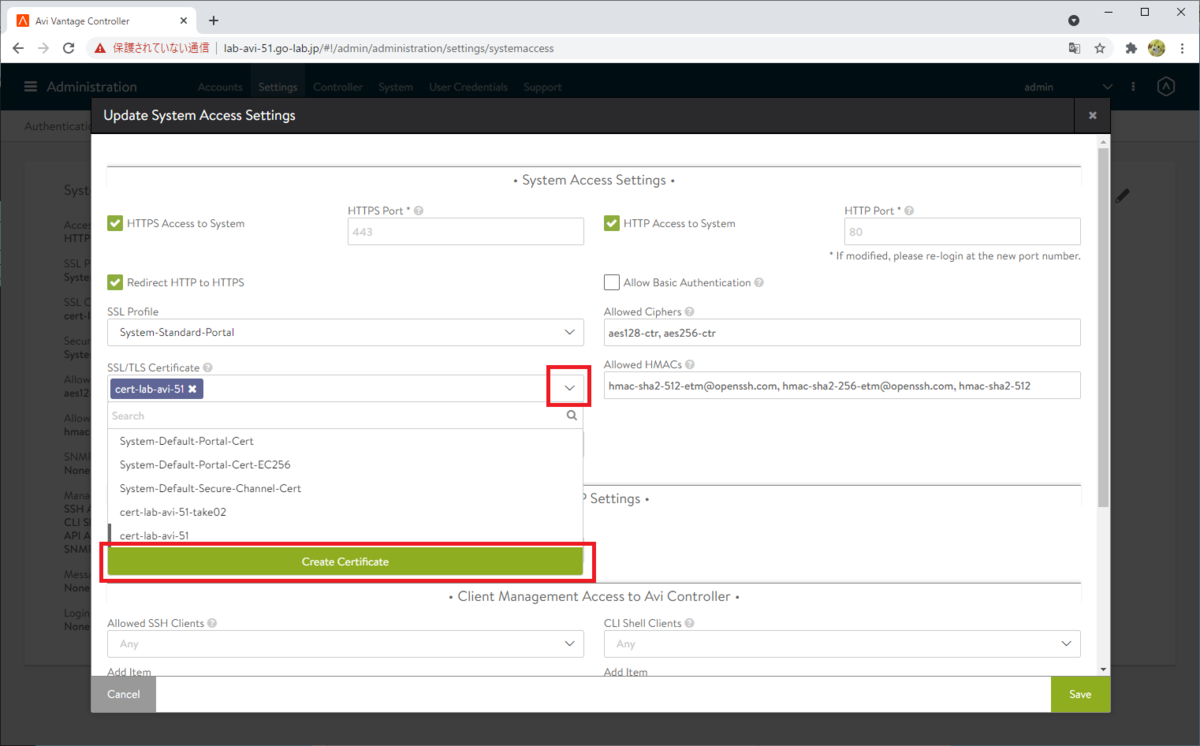Click the Allowed HMACs input field
1200x746 pixels.
(x=842, y=385)
